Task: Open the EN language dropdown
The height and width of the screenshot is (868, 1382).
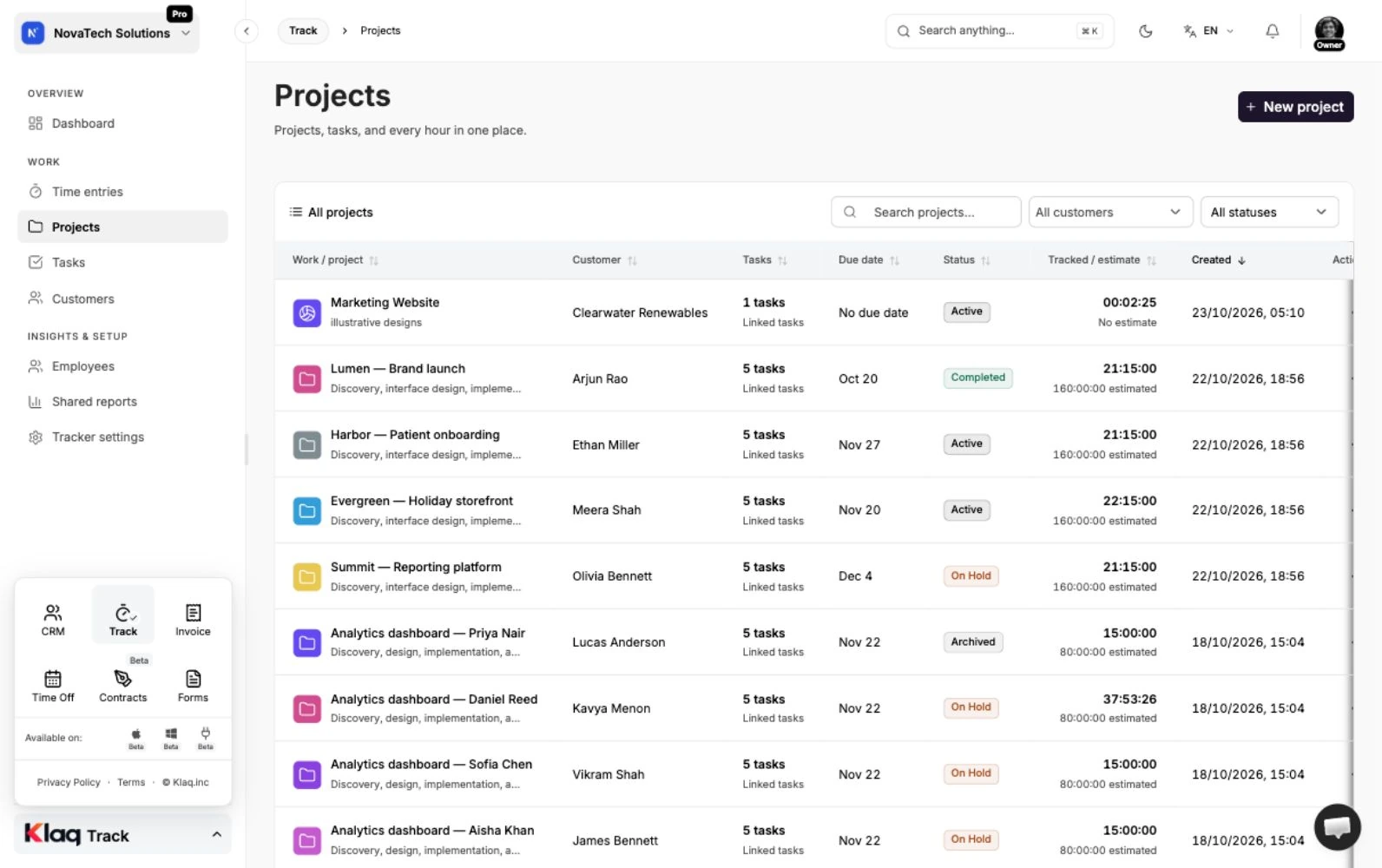Action: 1208,31
